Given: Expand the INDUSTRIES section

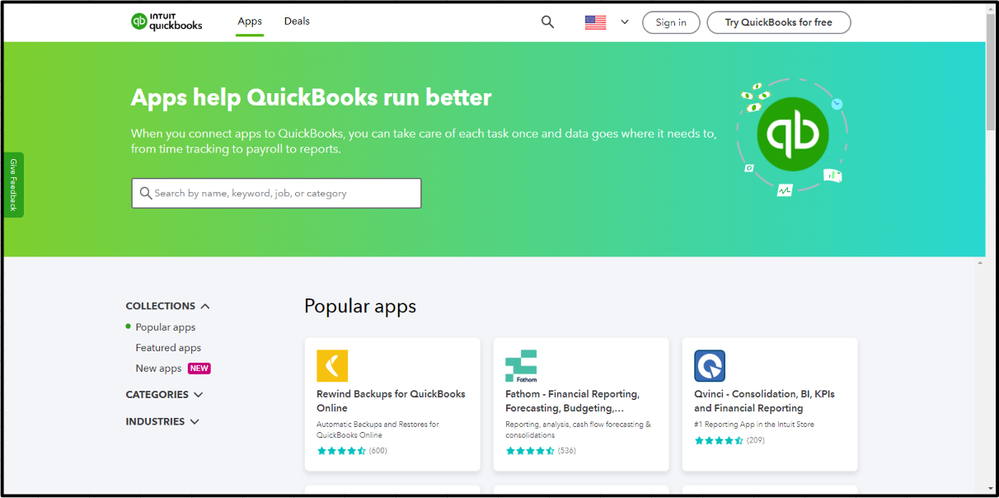Looking at the screenshot, I should tap(162, 422).
